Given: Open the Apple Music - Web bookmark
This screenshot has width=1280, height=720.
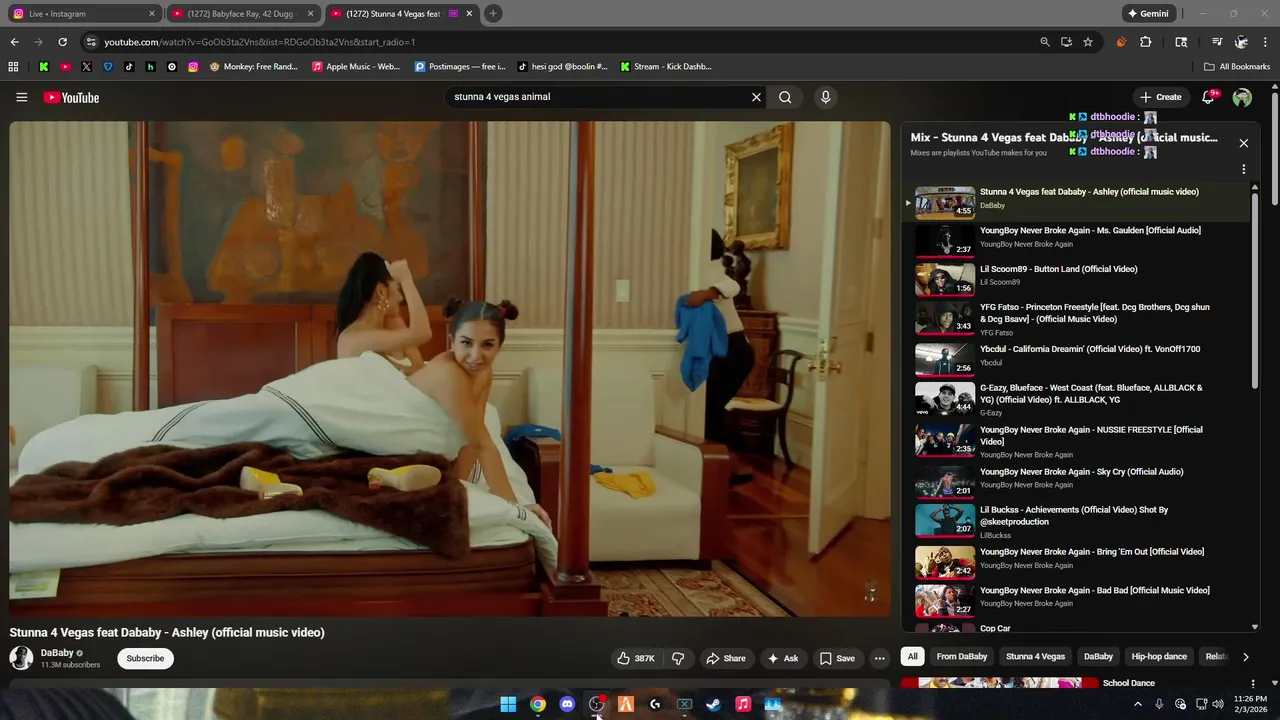Looking at the screenshot, I should point(356,67).
